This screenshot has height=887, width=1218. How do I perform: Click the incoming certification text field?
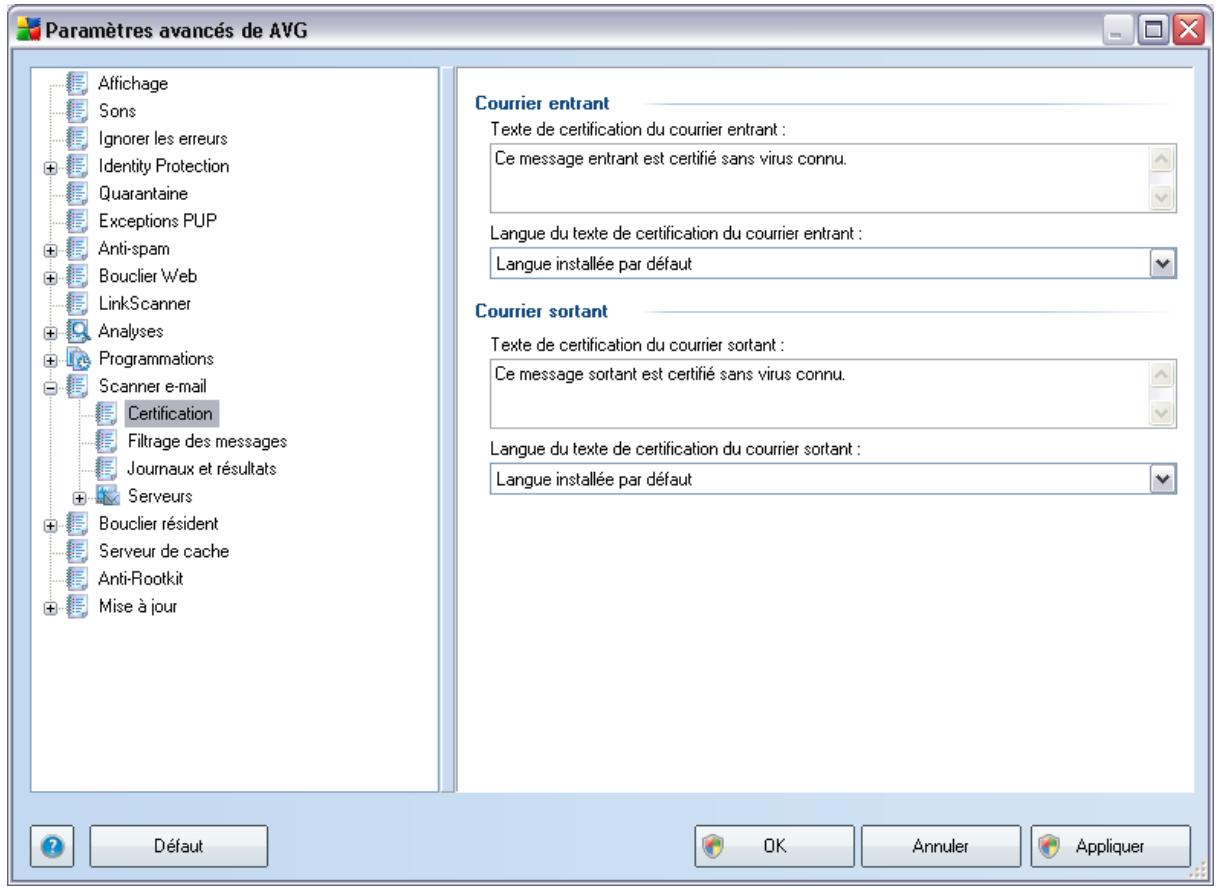pyautogui.click(x=831, y=179)
